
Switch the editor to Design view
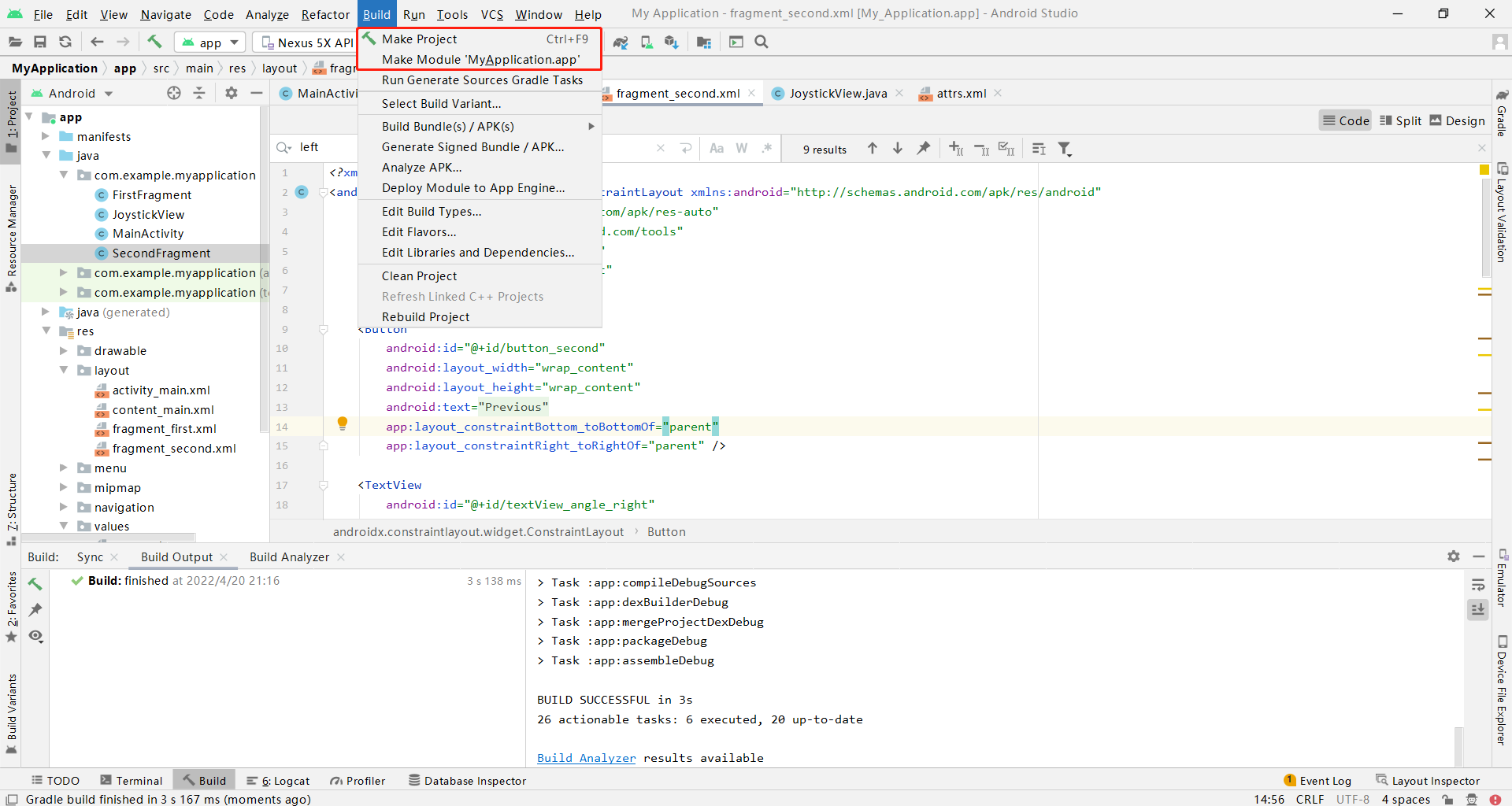1458,120
